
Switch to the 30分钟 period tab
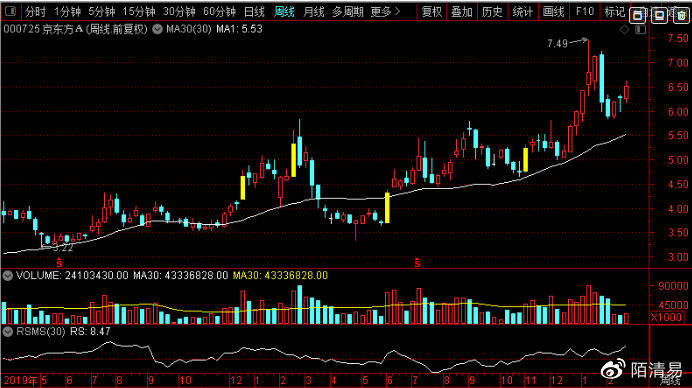click(x=179, y=11)
